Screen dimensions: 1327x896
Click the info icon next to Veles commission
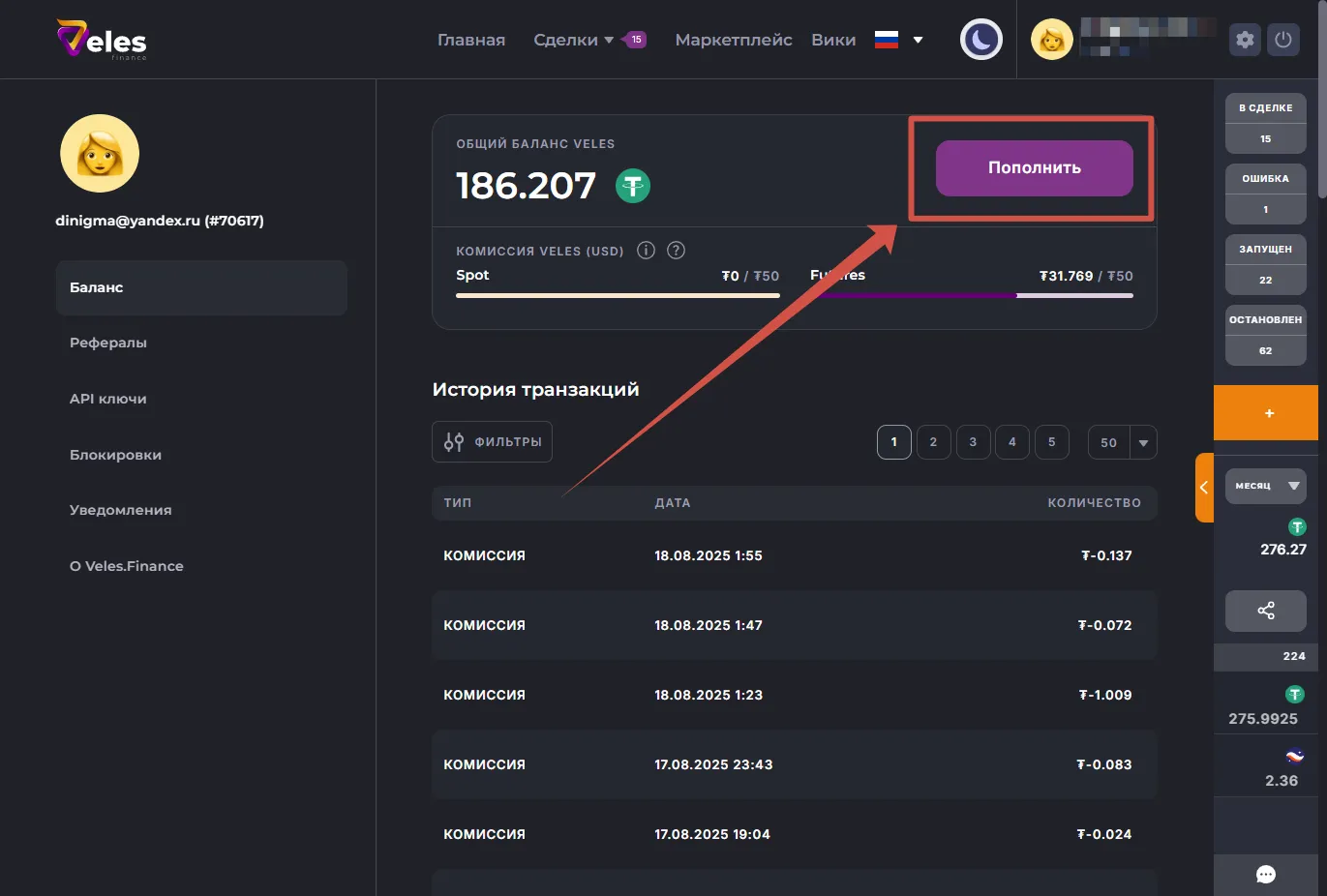(x=646, y=251)
